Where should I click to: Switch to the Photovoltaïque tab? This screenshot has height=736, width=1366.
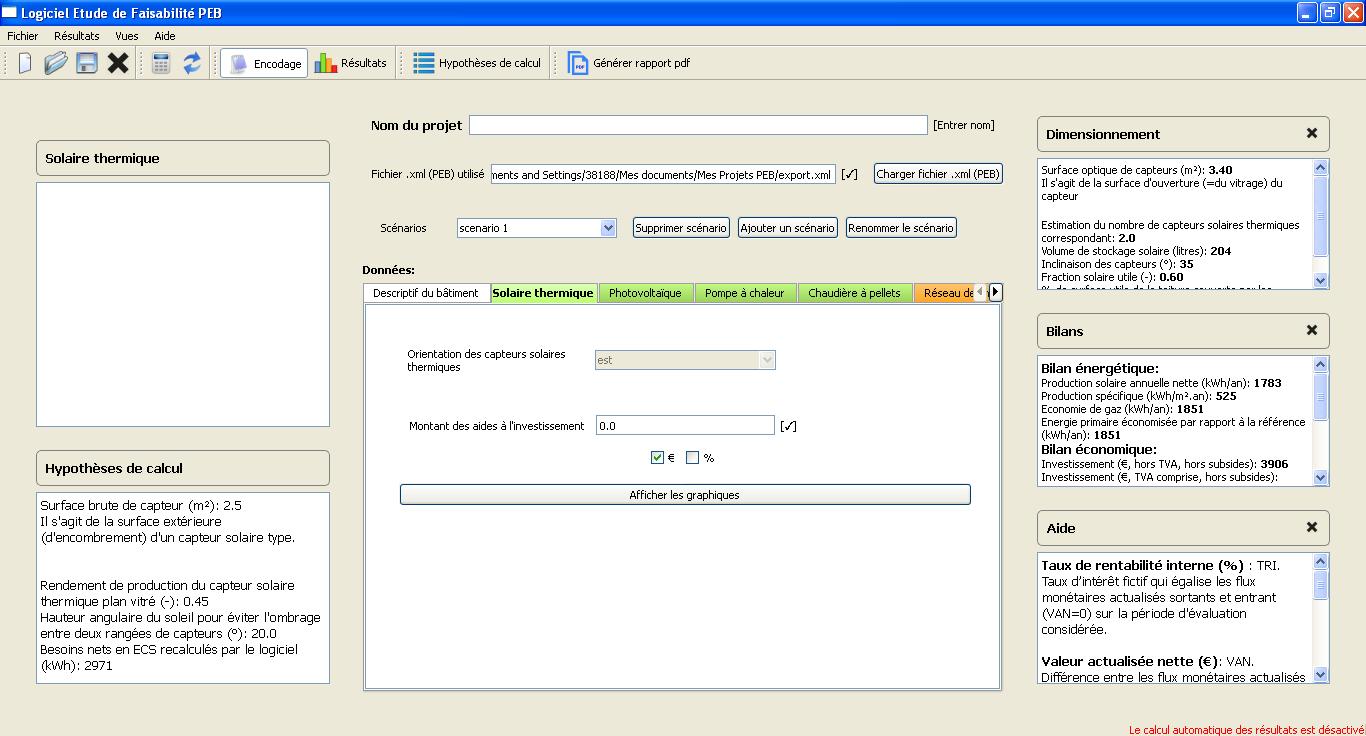click(645, 293)
